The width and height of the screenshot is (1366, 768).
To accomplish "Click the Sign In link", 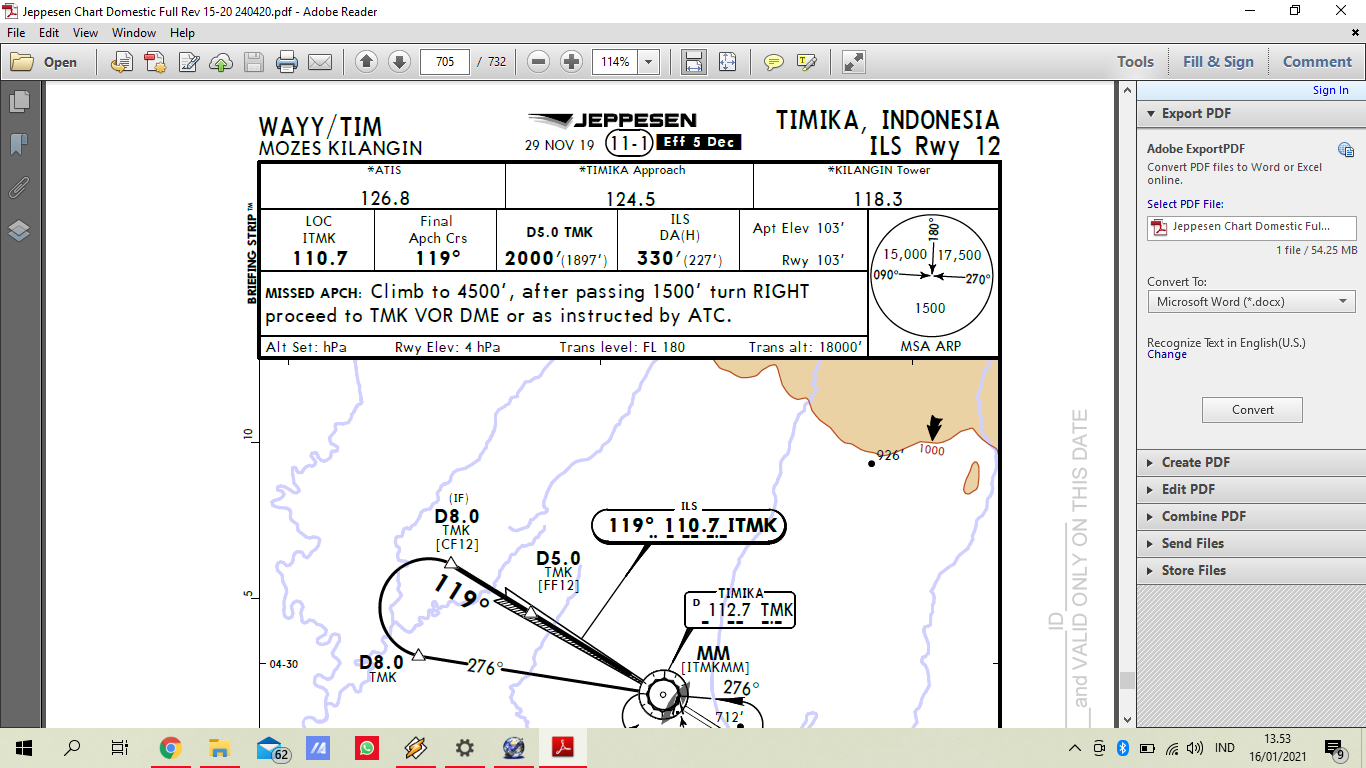I will [x=1330, y=89].
